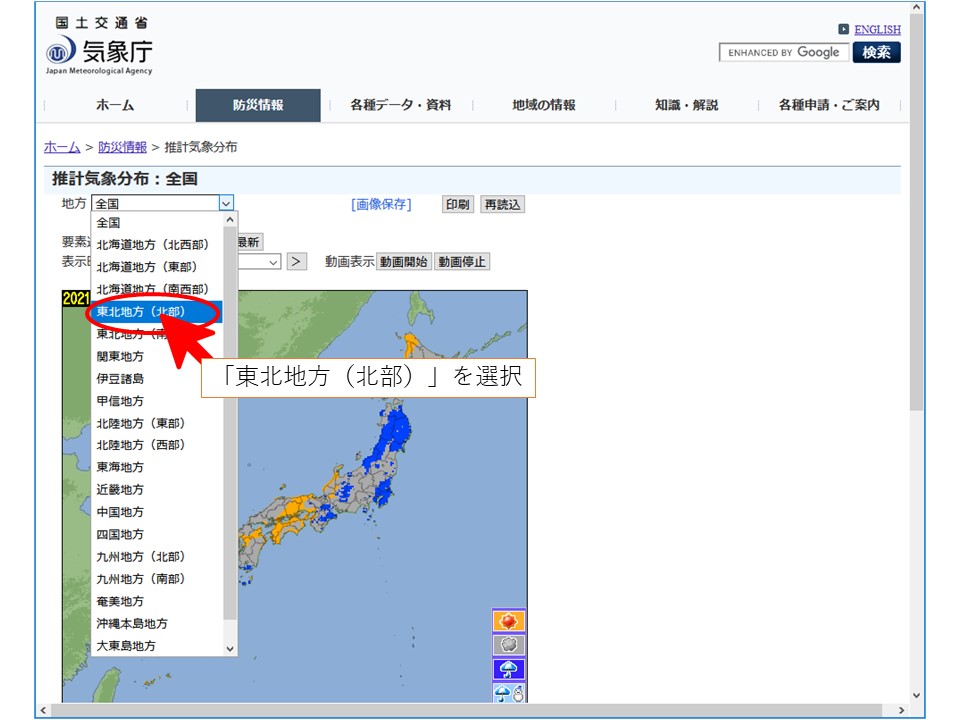Click the 気象庁 logo
Screen dimensions: 960x720
click(99, 52)
